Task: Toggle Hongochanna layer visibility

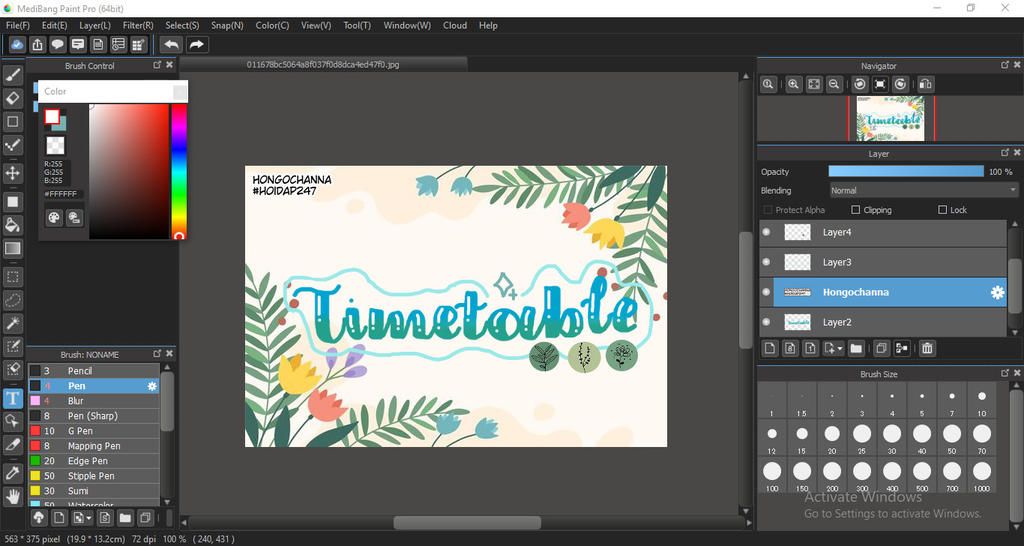Action: (x=767, y=292)
